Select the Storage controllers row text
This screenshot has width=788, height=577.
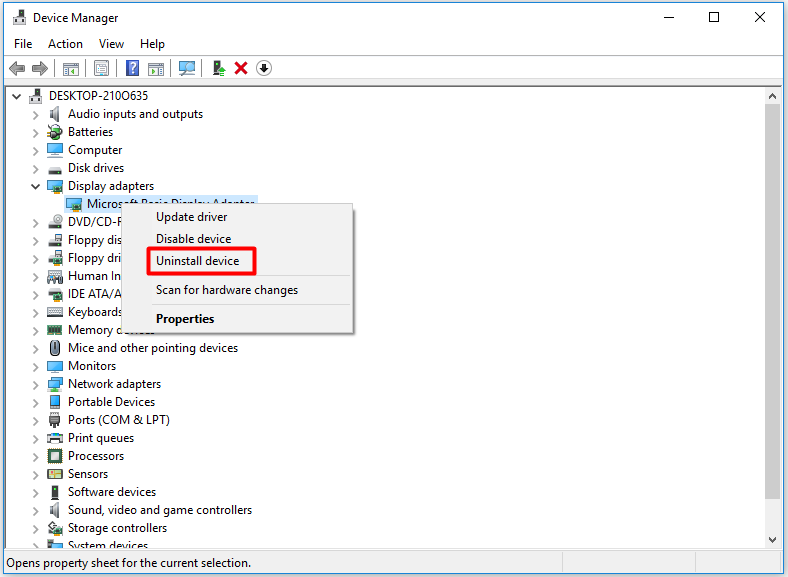click(118, 528)
